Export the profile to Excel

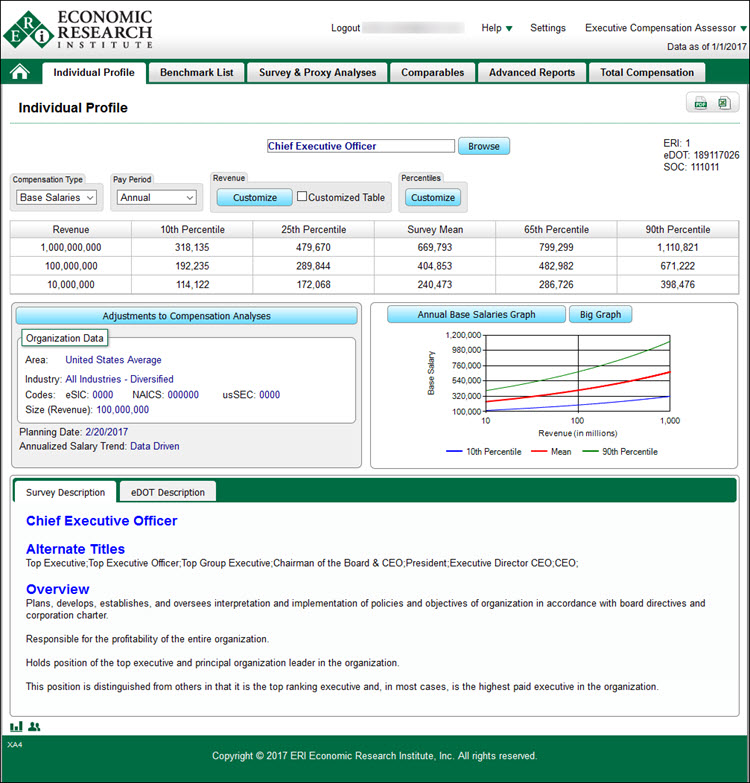(x=723, y=103)
